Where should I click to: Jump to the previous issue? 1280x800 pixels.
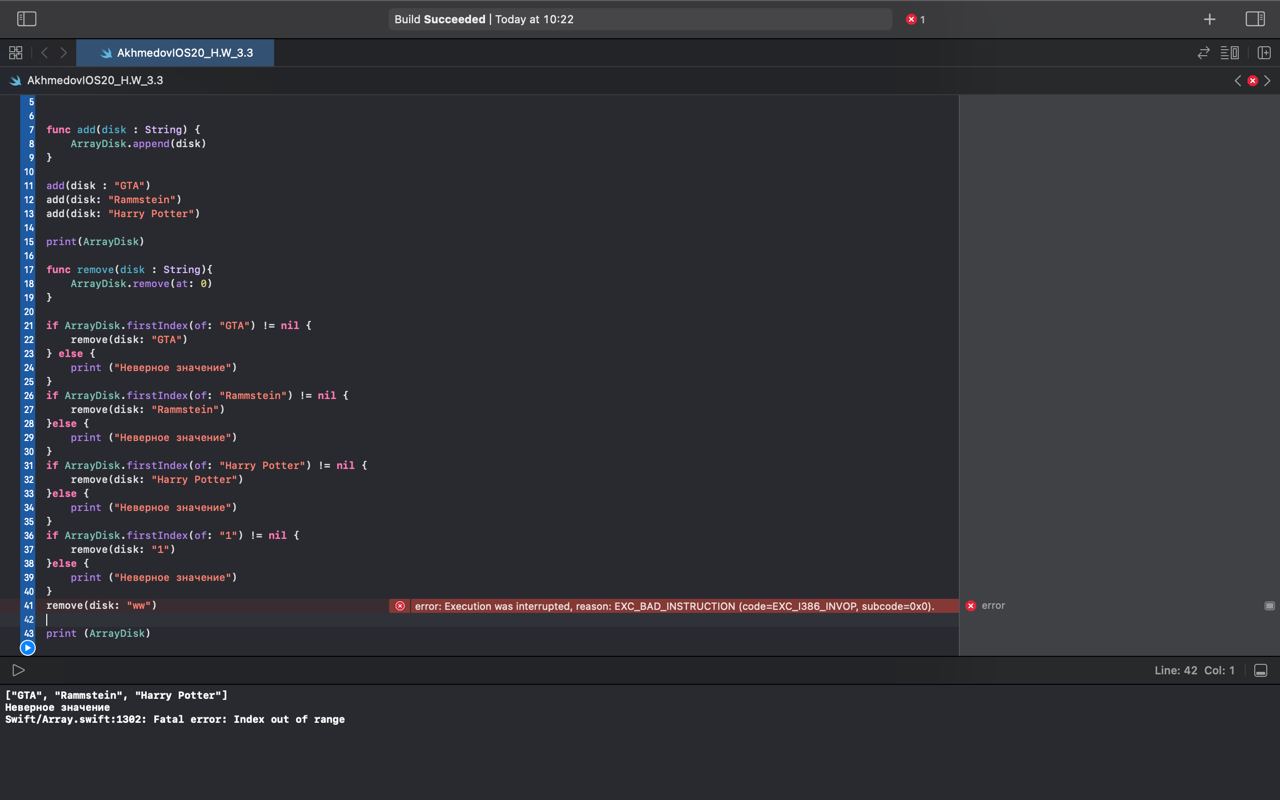click(x=1237, y=80)
